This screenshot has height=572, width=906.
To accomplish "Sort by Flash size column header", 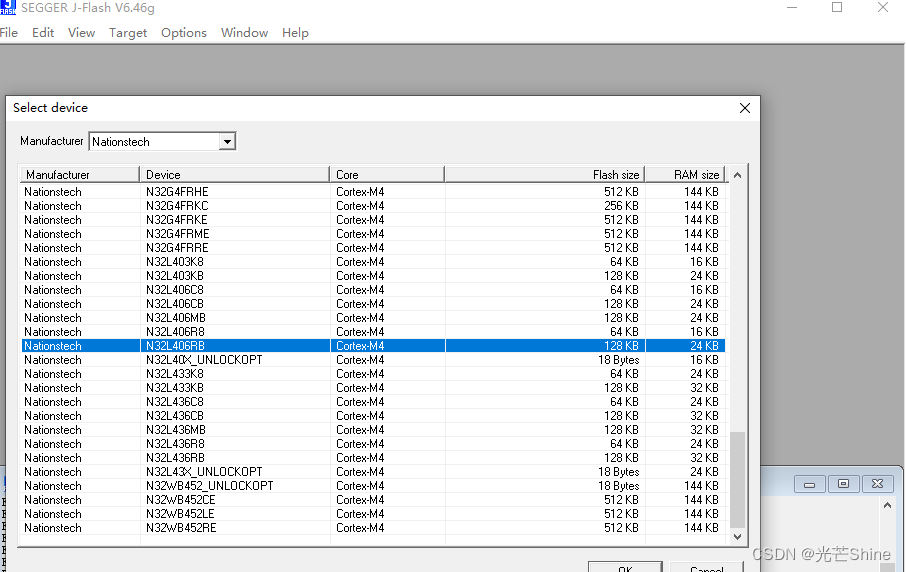I will [545, 174].
